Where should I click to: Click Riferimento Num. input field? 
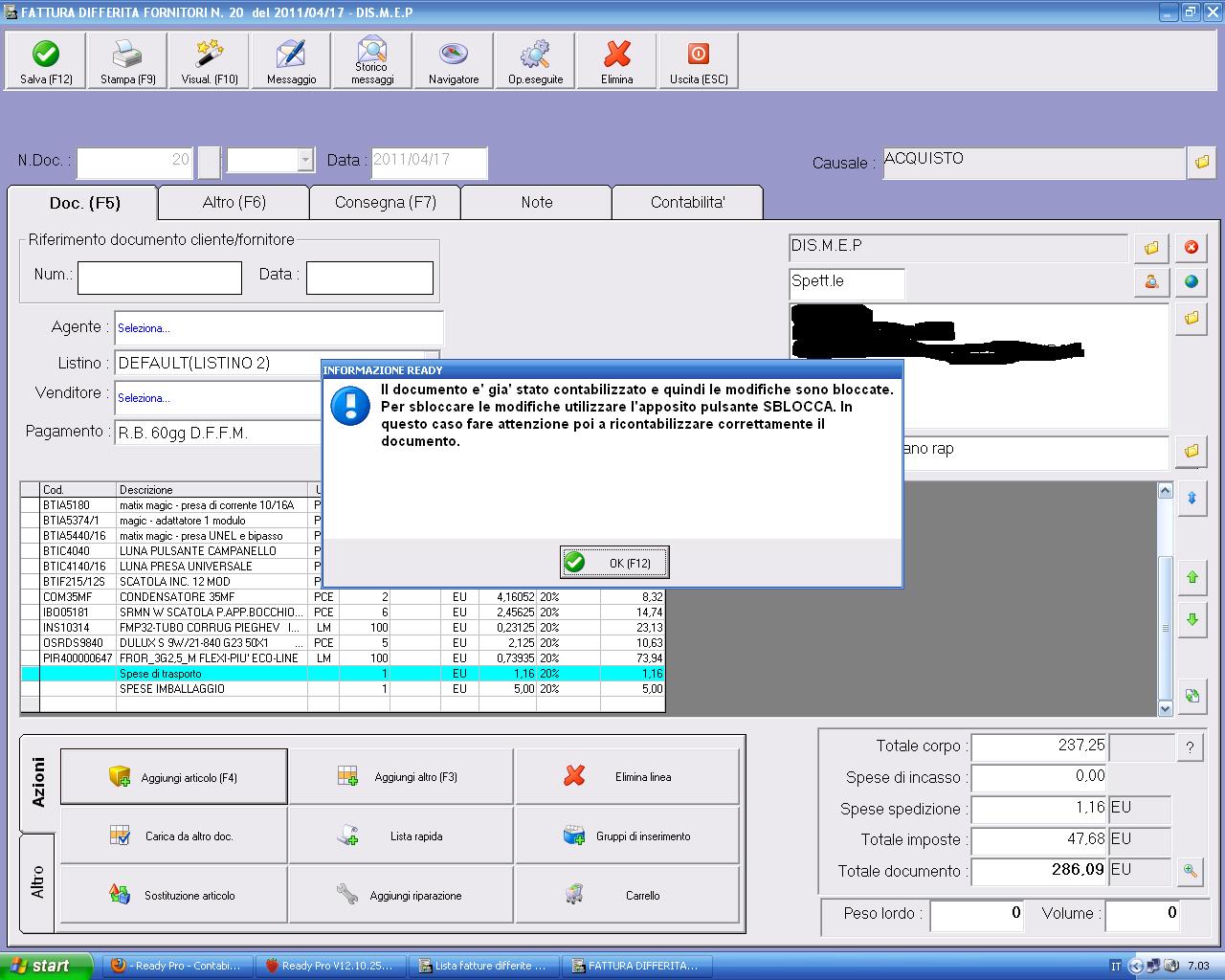(x=160, y=278)
